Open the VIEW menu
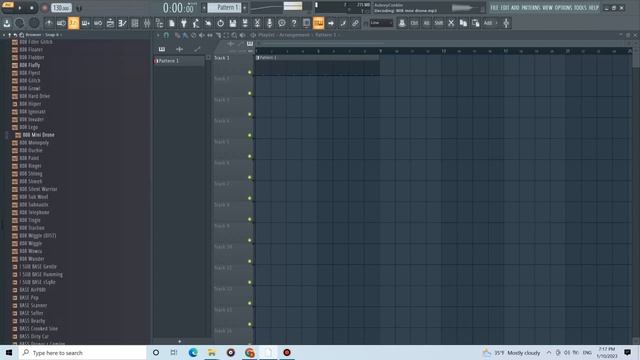 pos(548,8)
